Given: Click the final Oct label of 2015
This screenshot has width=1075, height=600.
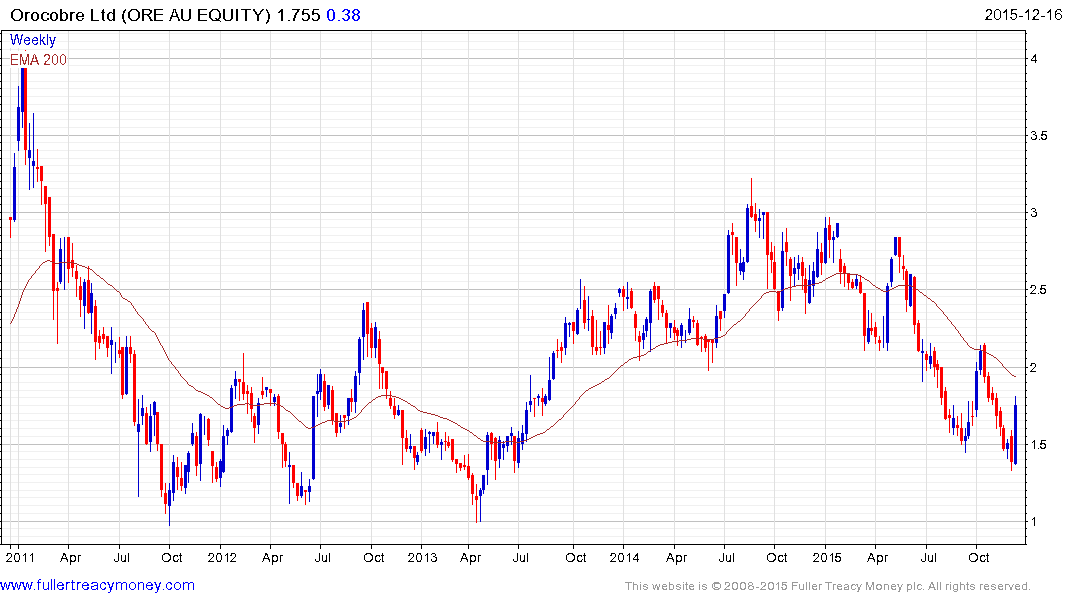Looking at the screenshot, I should 978,557.
